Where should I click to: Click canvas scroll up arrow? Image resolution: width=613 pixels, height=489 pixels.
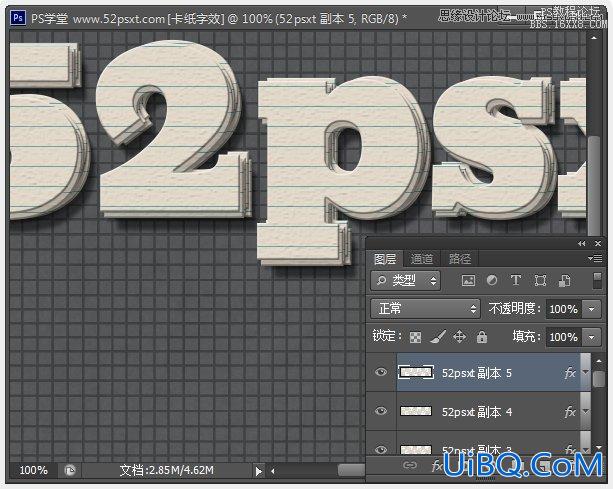pos(594,38)
